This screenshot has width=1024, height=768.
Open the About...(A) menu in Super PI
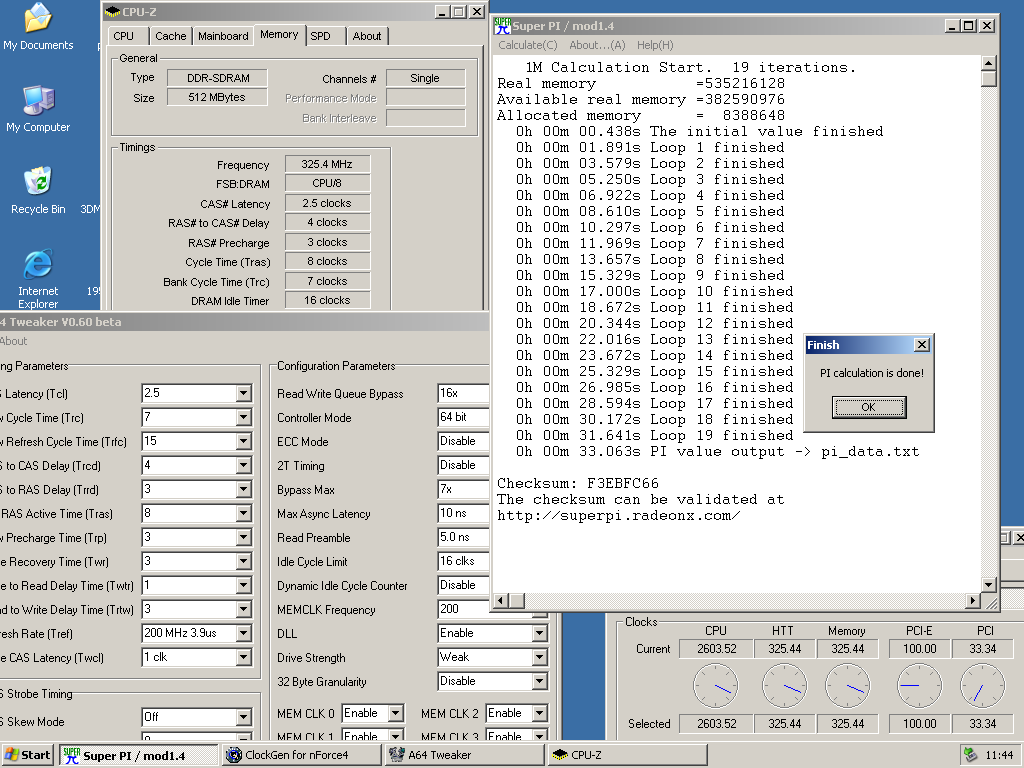597,45
